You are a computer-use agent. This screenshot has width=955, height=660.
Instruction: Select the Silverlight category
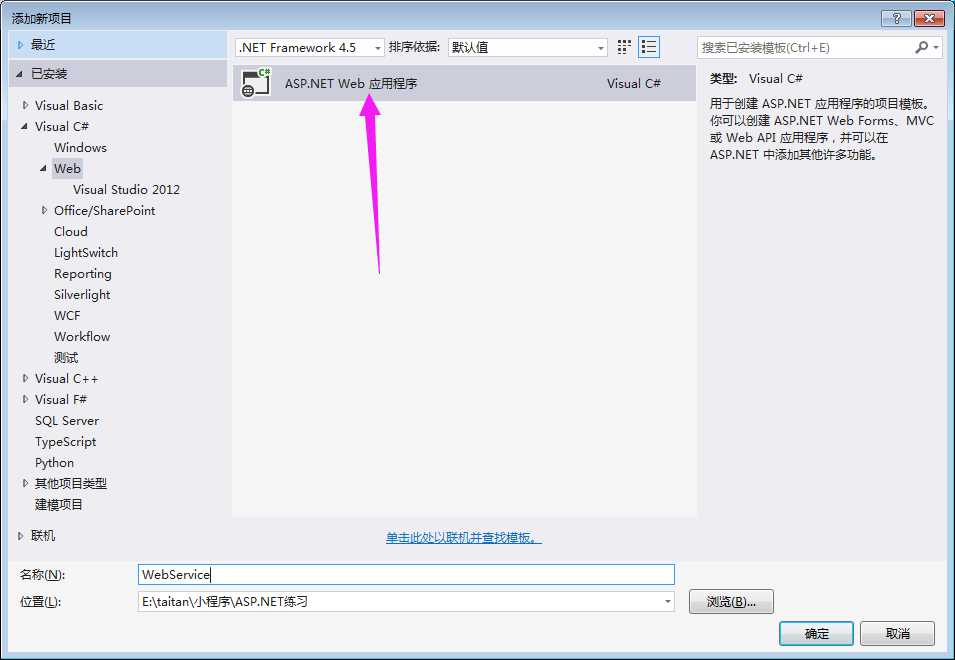(x=82, y=295)
